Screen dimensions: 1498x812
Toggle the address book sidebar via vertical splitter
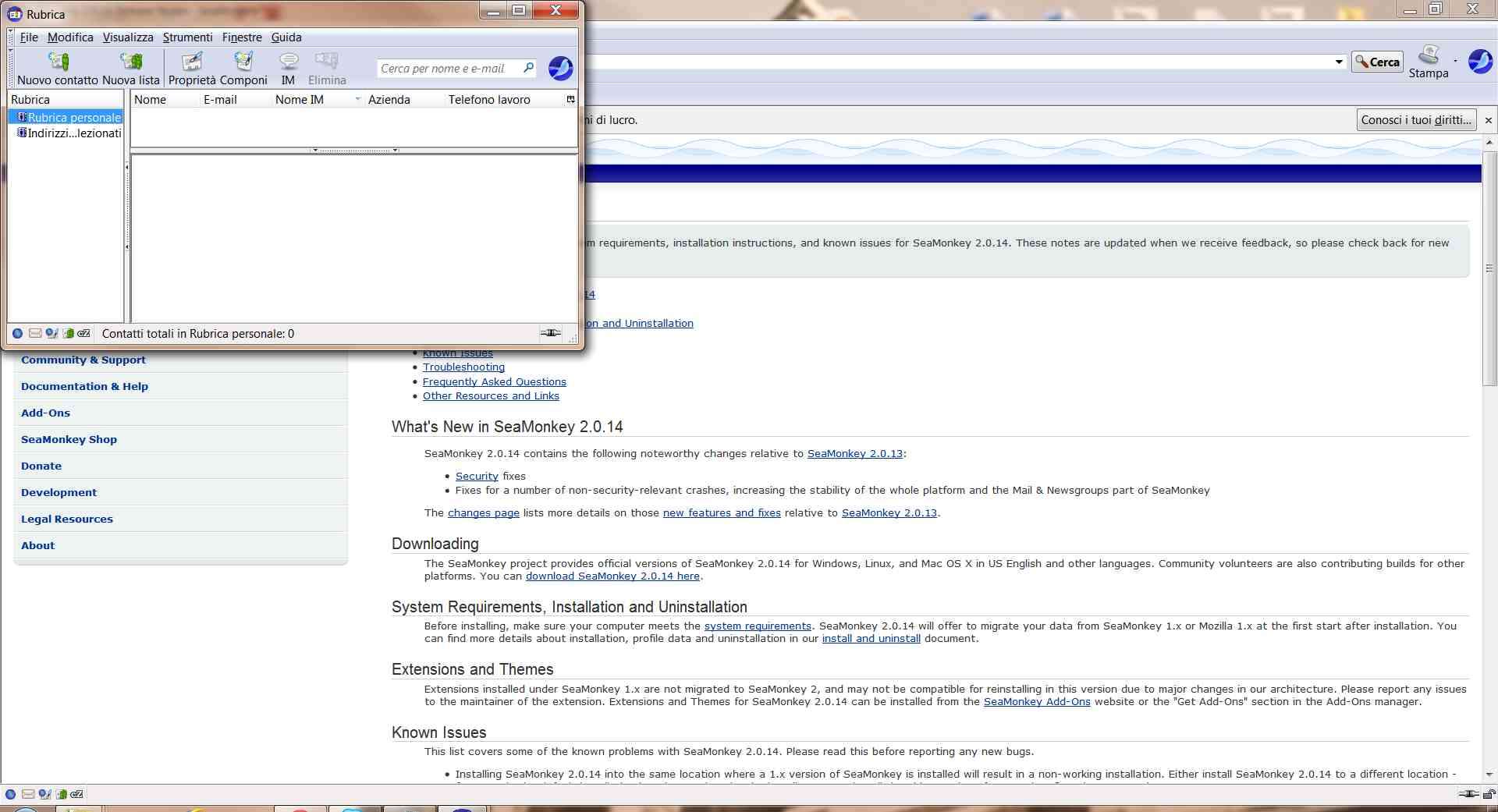[127, 207]
